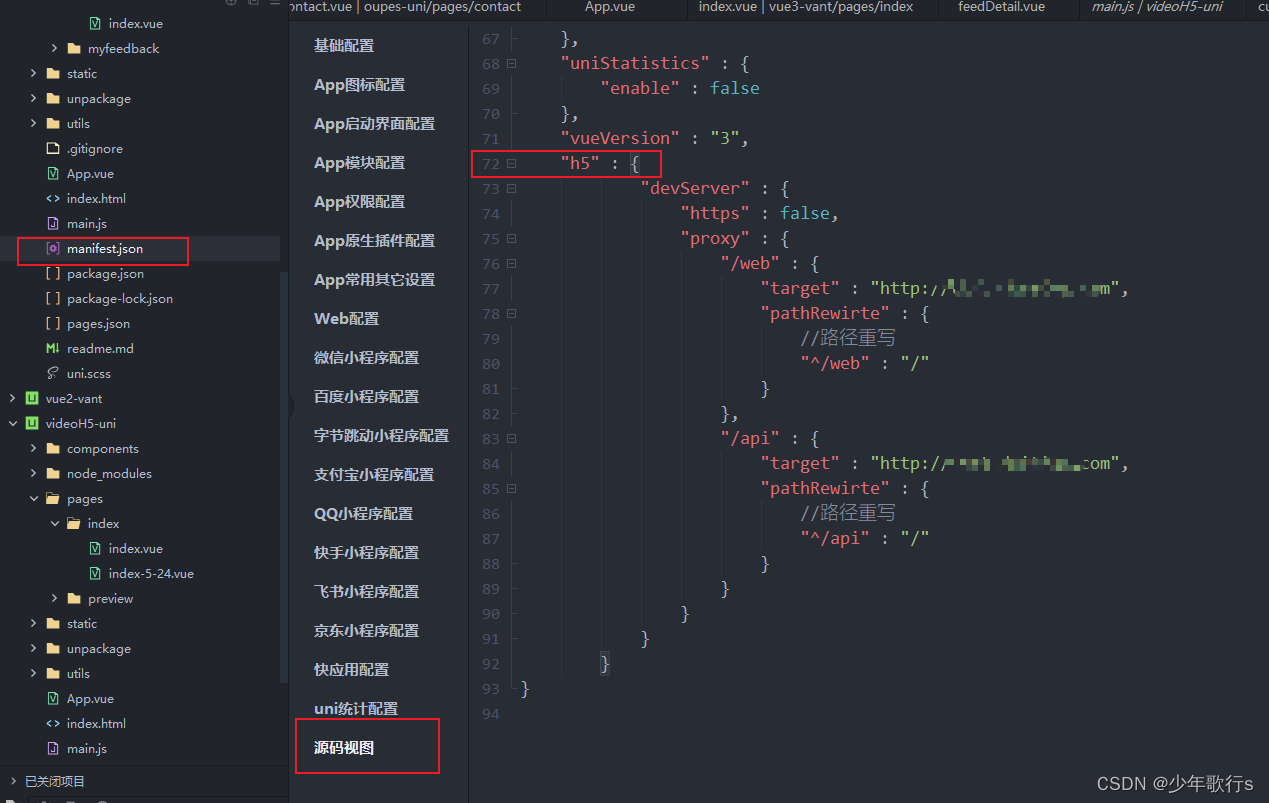Open the Web配置 section

[347, 319]
